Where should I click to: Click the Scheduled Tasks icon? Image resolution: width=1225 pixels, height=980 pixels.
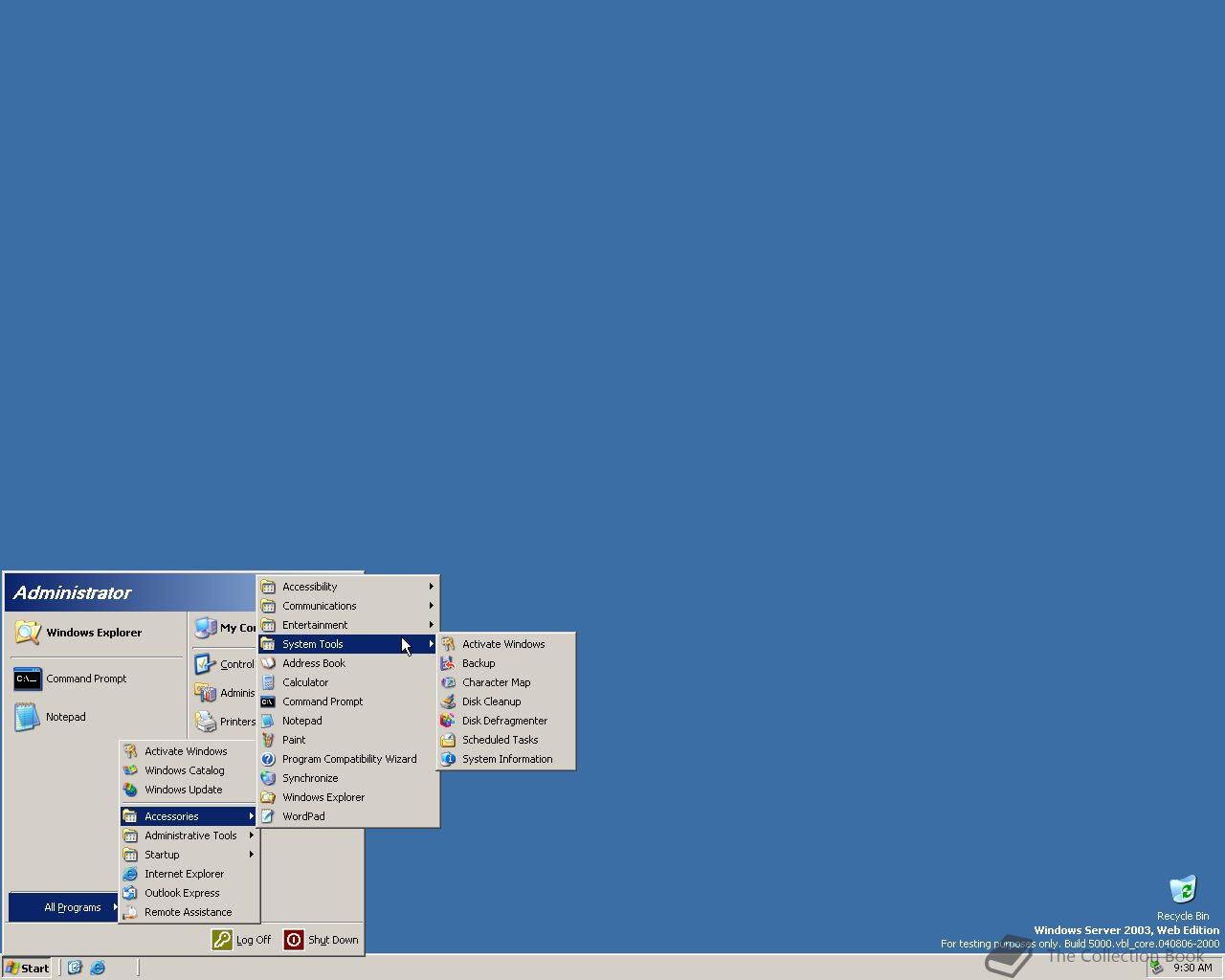point(448,740)
